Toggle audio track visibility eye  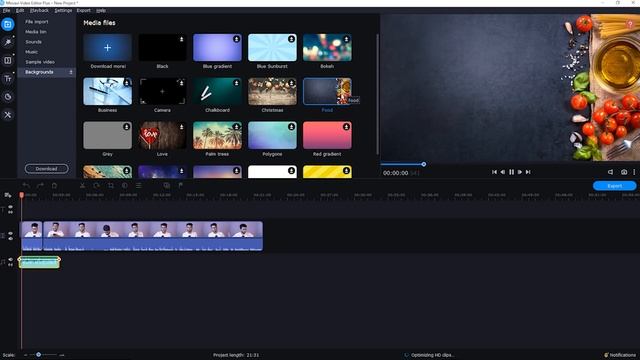(x=11, y=260)
